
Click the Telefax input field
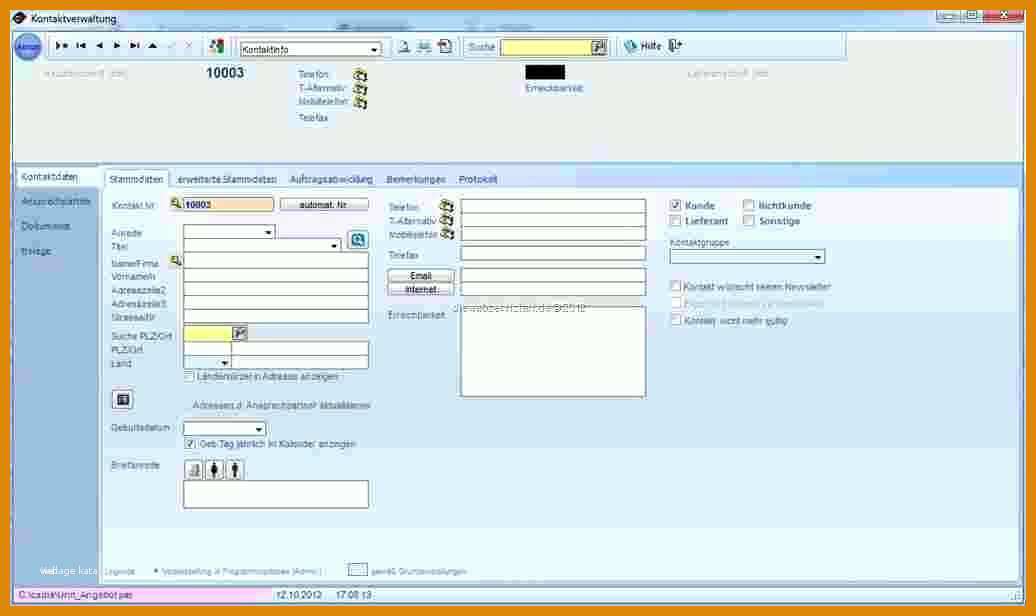tap(553, 254)
